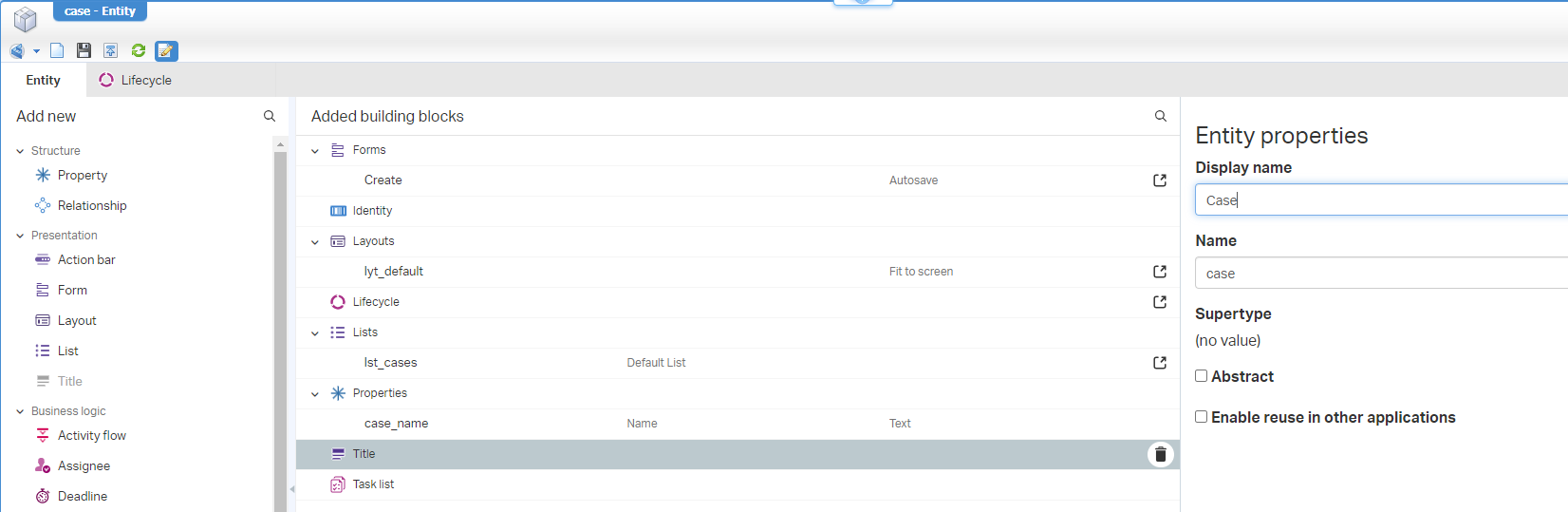Check Enable reuse in other applications

coord(1202,417)
